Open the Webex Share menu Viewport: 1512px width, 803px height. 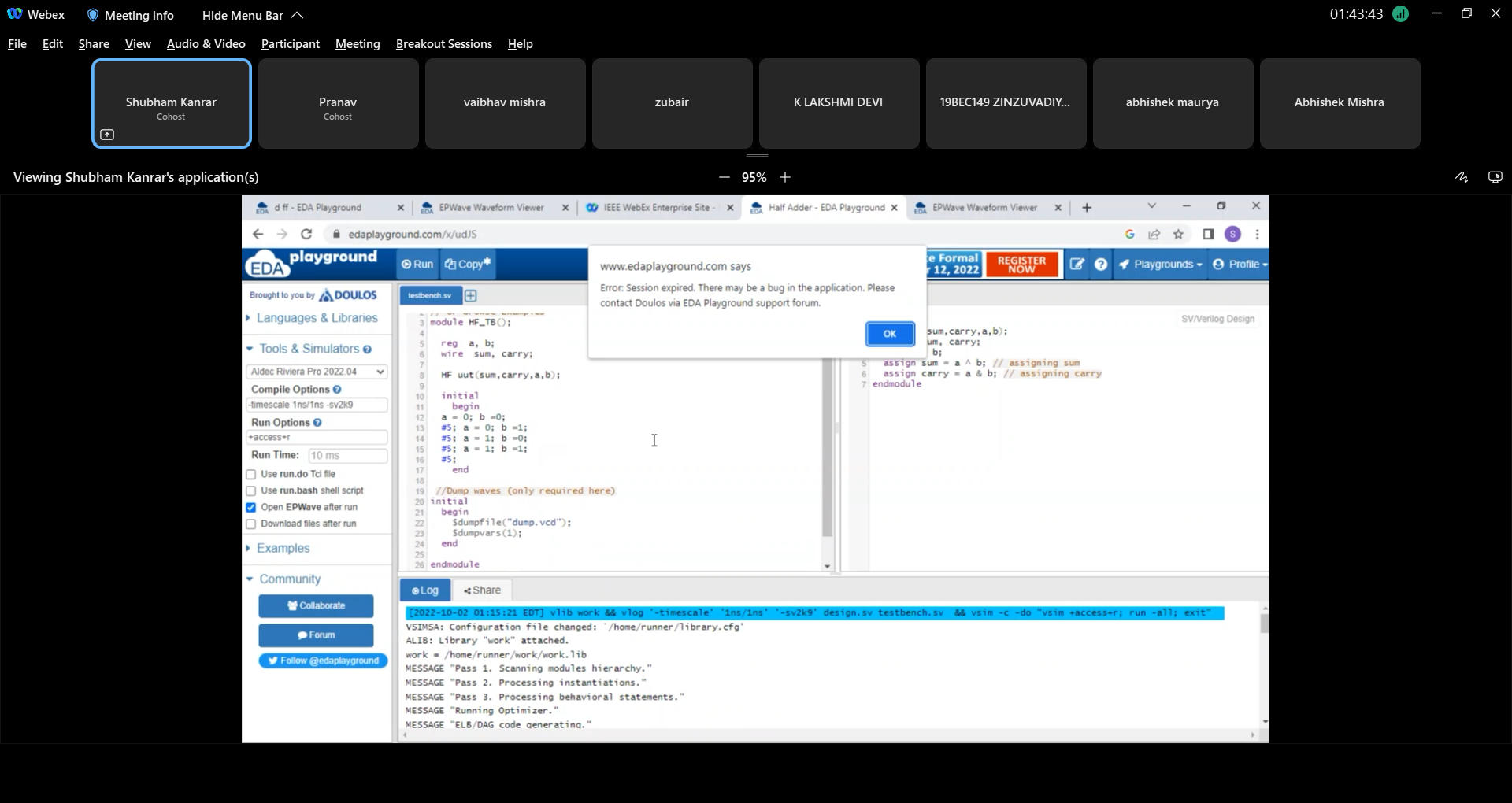tap(94, 44)
